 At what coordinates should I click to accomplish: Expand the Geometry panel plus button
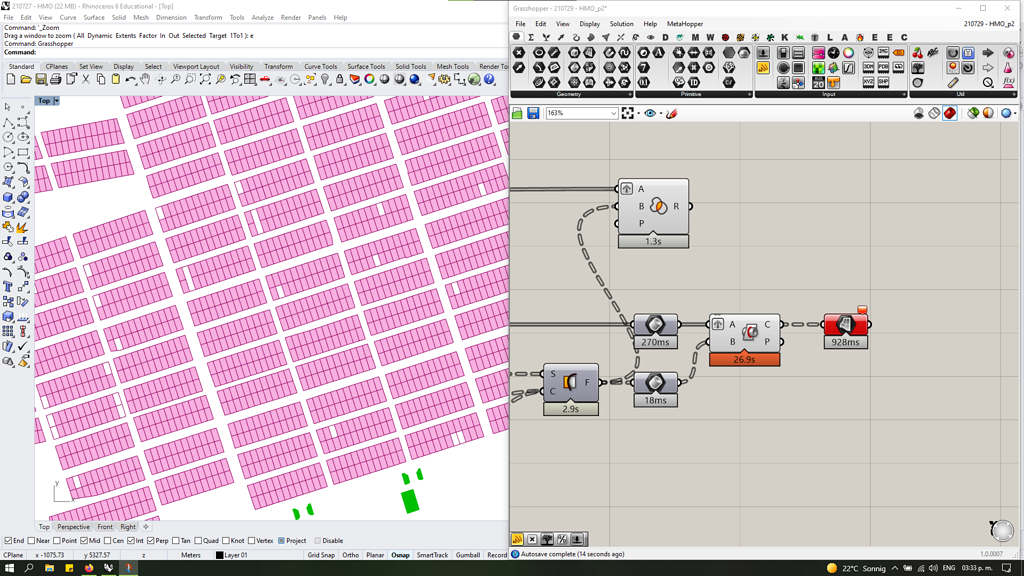coord(631,95)
